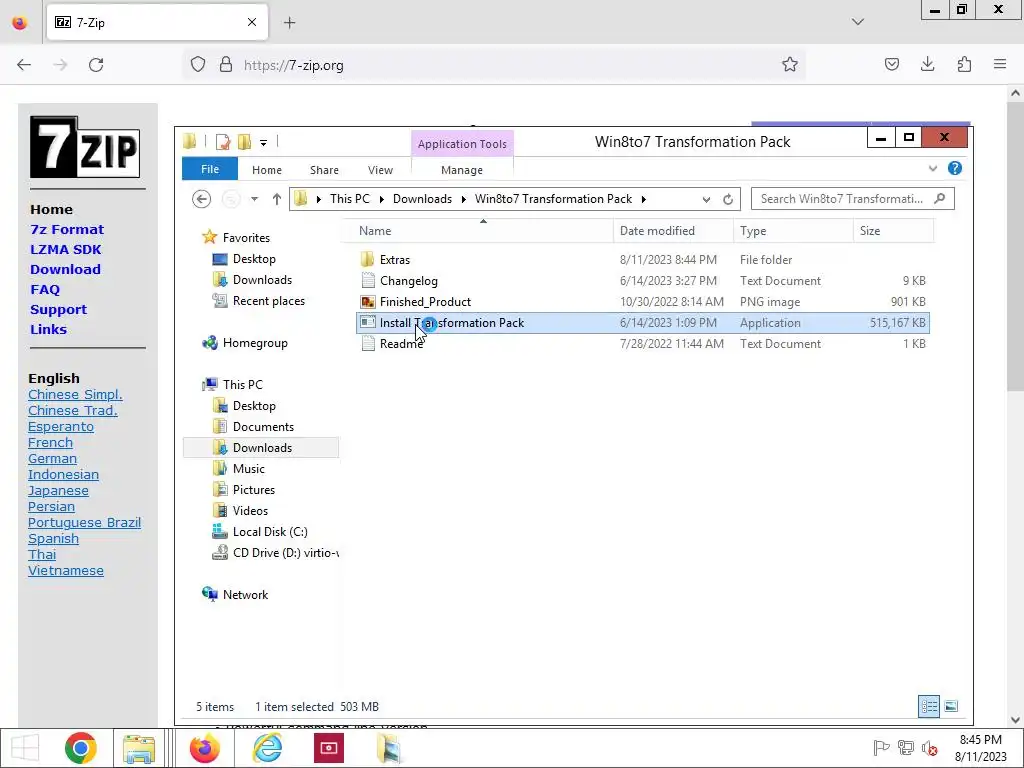Open a new Firefox tab
The height and width of the screenshot is (768, 1024).
coord(289,23)
